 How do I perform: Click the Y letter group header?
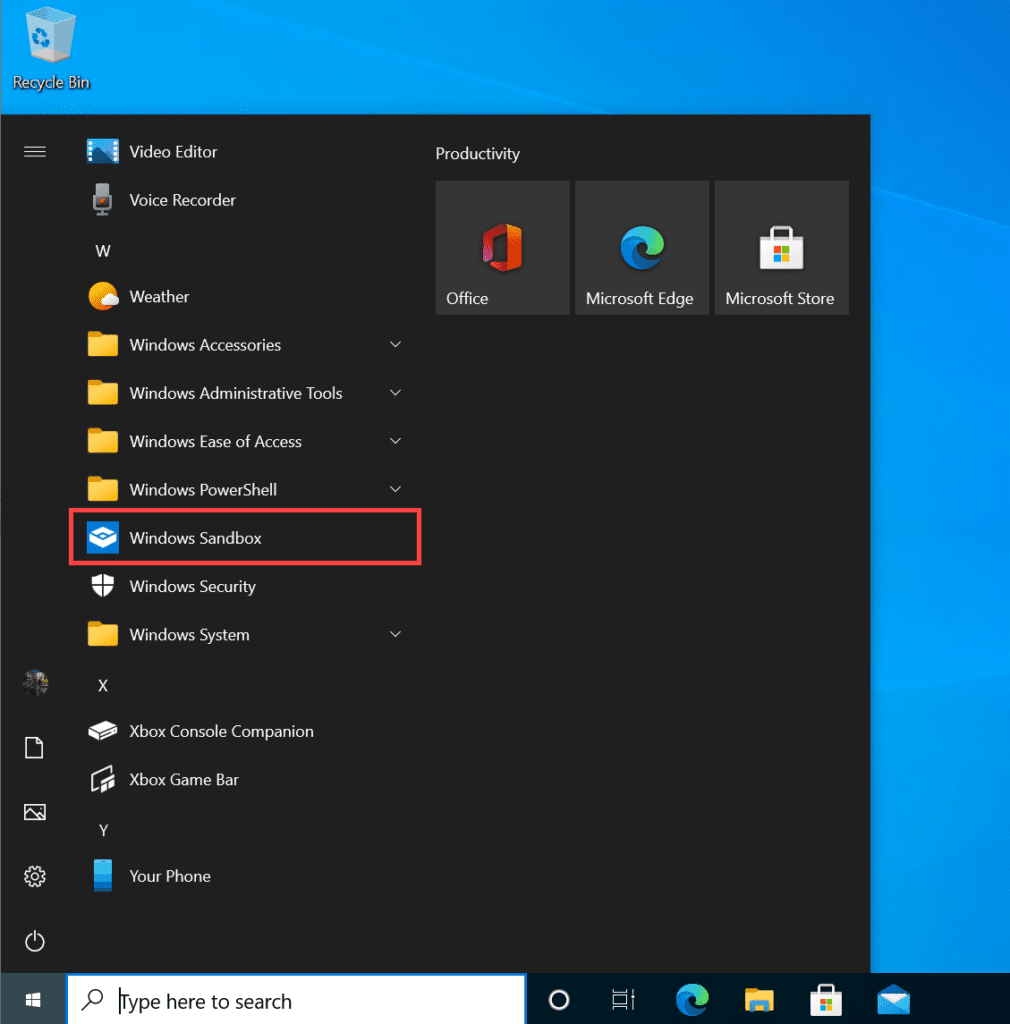(103, 831)
